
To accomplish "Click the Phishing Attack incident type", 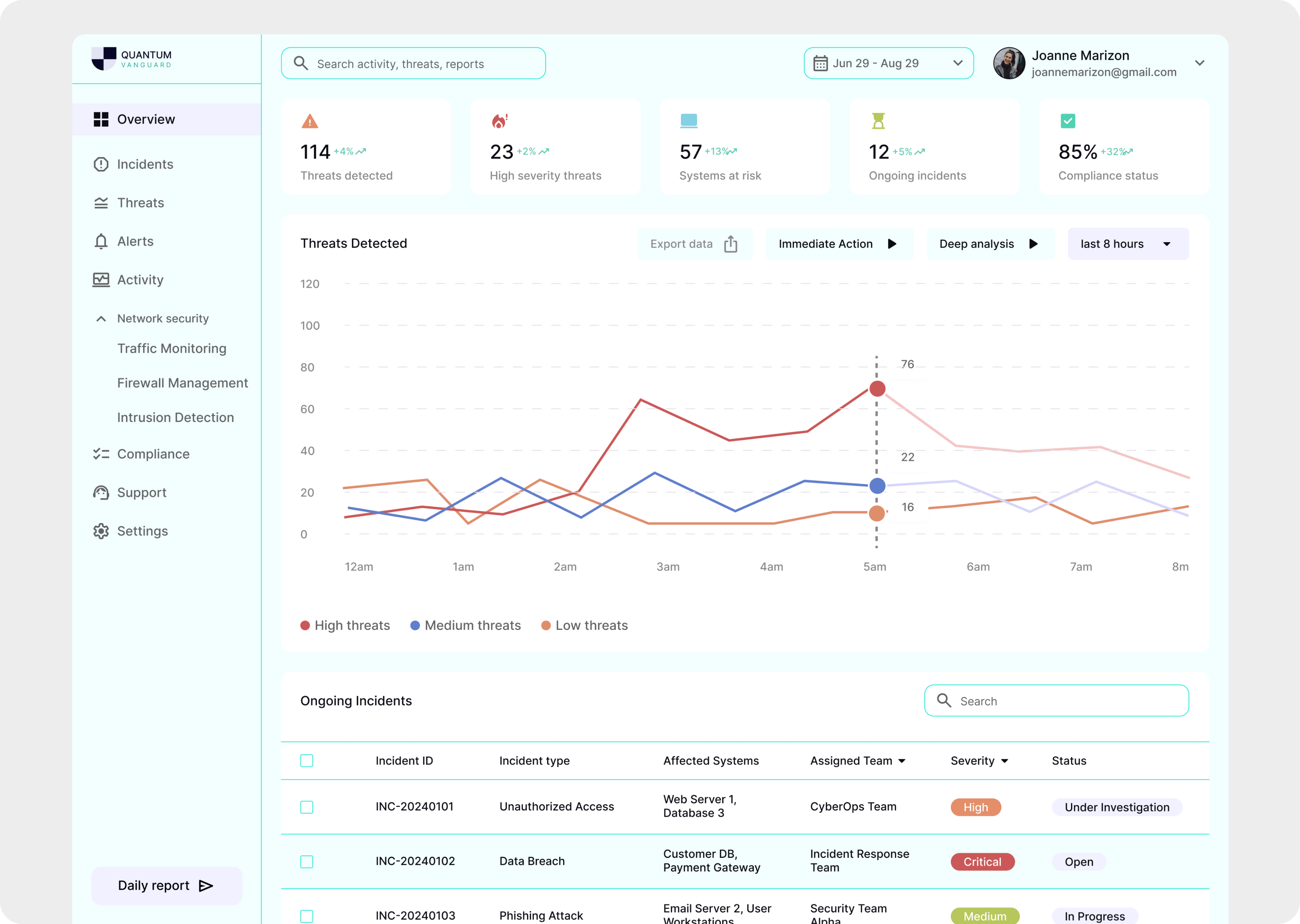I will (x=541, y=916).
